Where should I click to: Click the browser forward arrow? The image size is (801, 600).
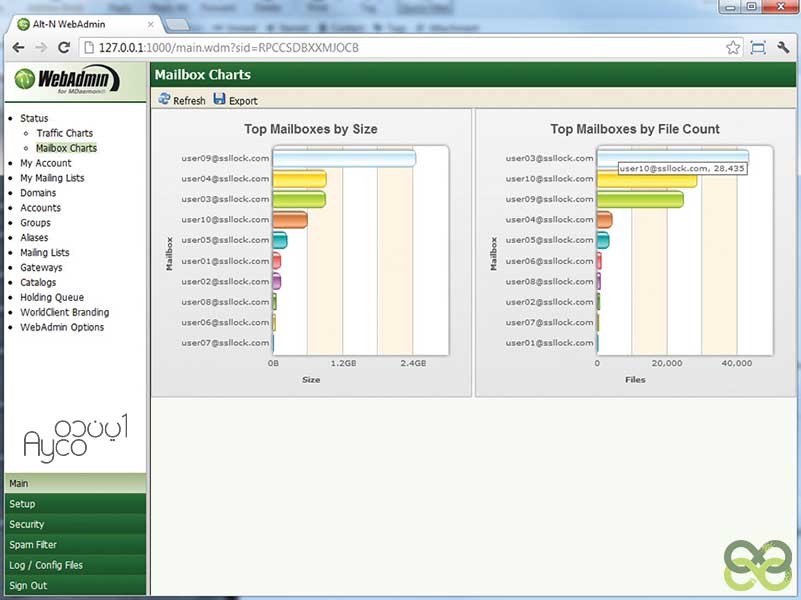tap(40, 47)
